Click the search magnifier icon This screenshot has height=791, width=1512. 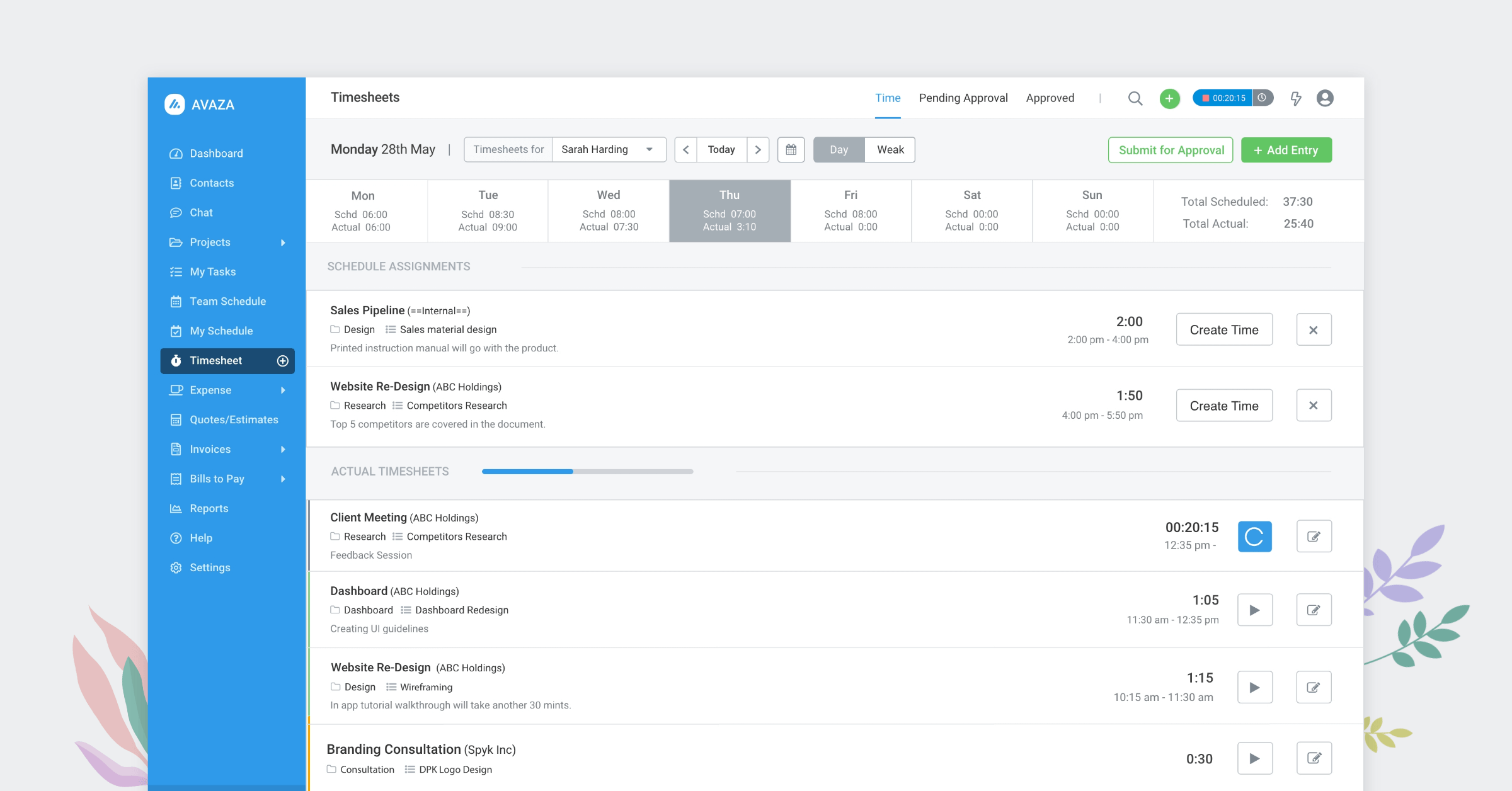(x=1135, y=98)
